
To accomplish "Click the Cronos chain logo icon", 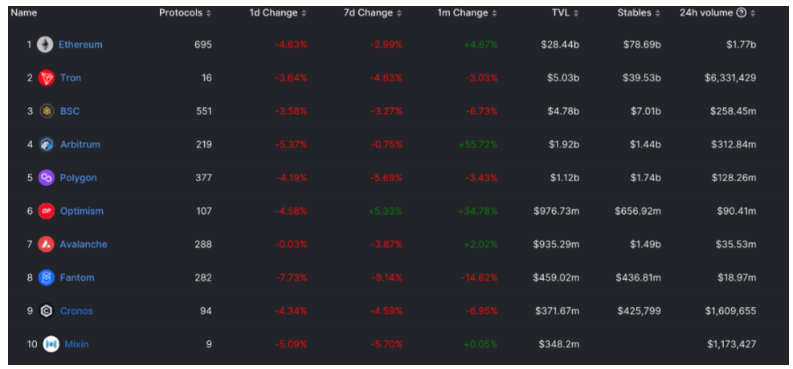I will coord(46,311).
